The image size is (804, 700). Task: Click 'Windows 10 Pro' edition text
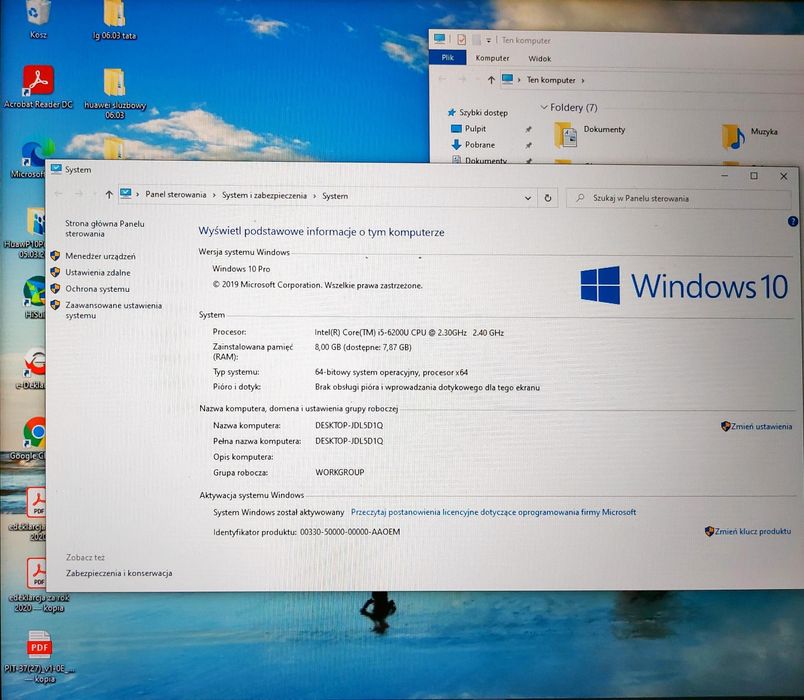click(241, 269)
